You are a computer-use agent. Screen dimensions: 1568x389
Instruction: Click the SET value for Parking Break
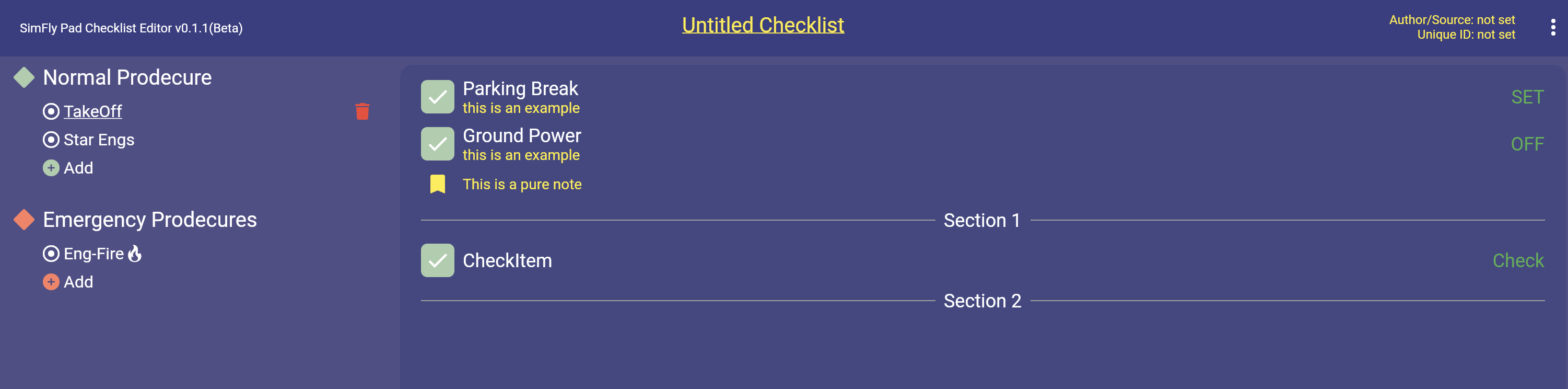coord(1527,97)
